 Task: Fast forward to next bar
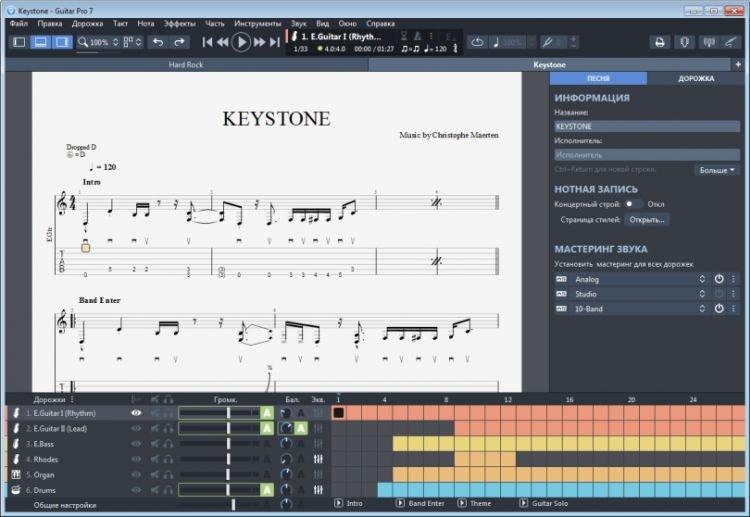[x=260, y=42]
